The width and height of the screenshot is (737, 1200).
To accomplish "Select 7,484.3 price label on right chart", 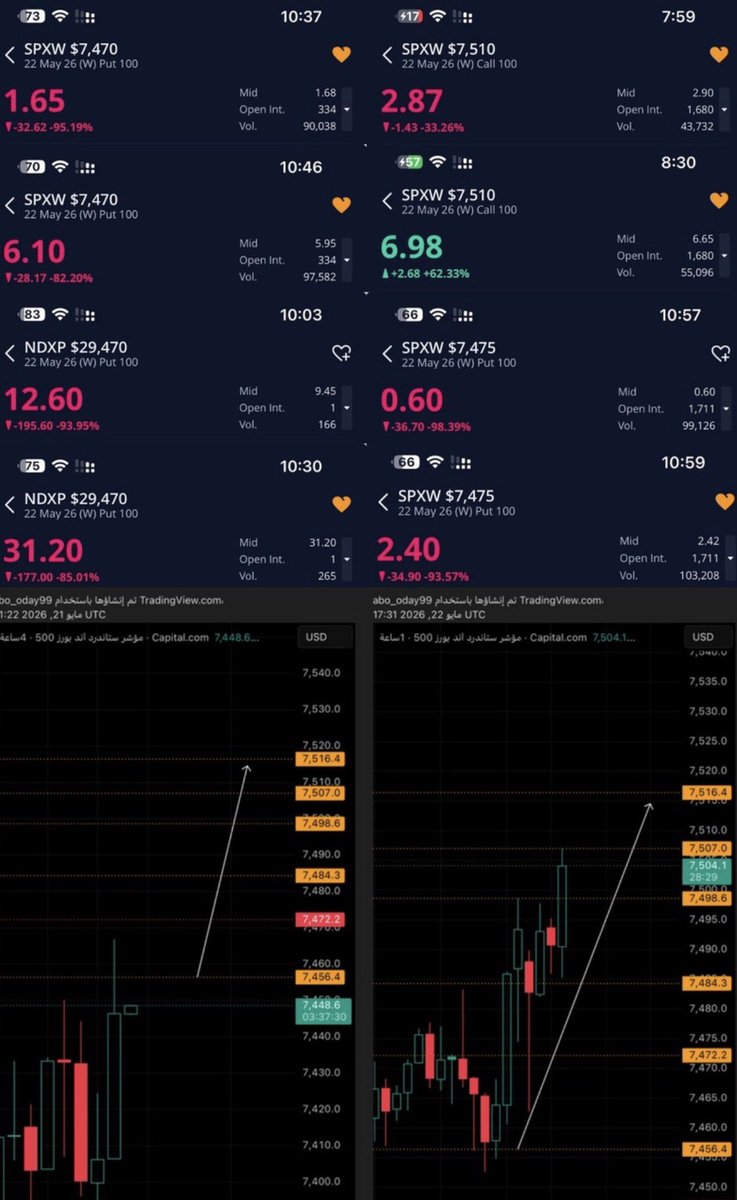I will 706,984.
